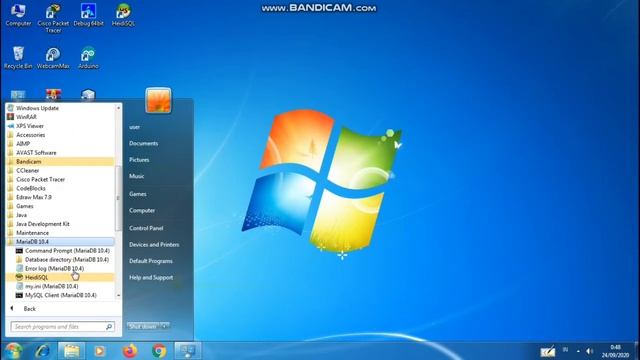The image size is (640, 360).
Task: Open Computer from Start menu right pane
Action: [x=142, y=210]
